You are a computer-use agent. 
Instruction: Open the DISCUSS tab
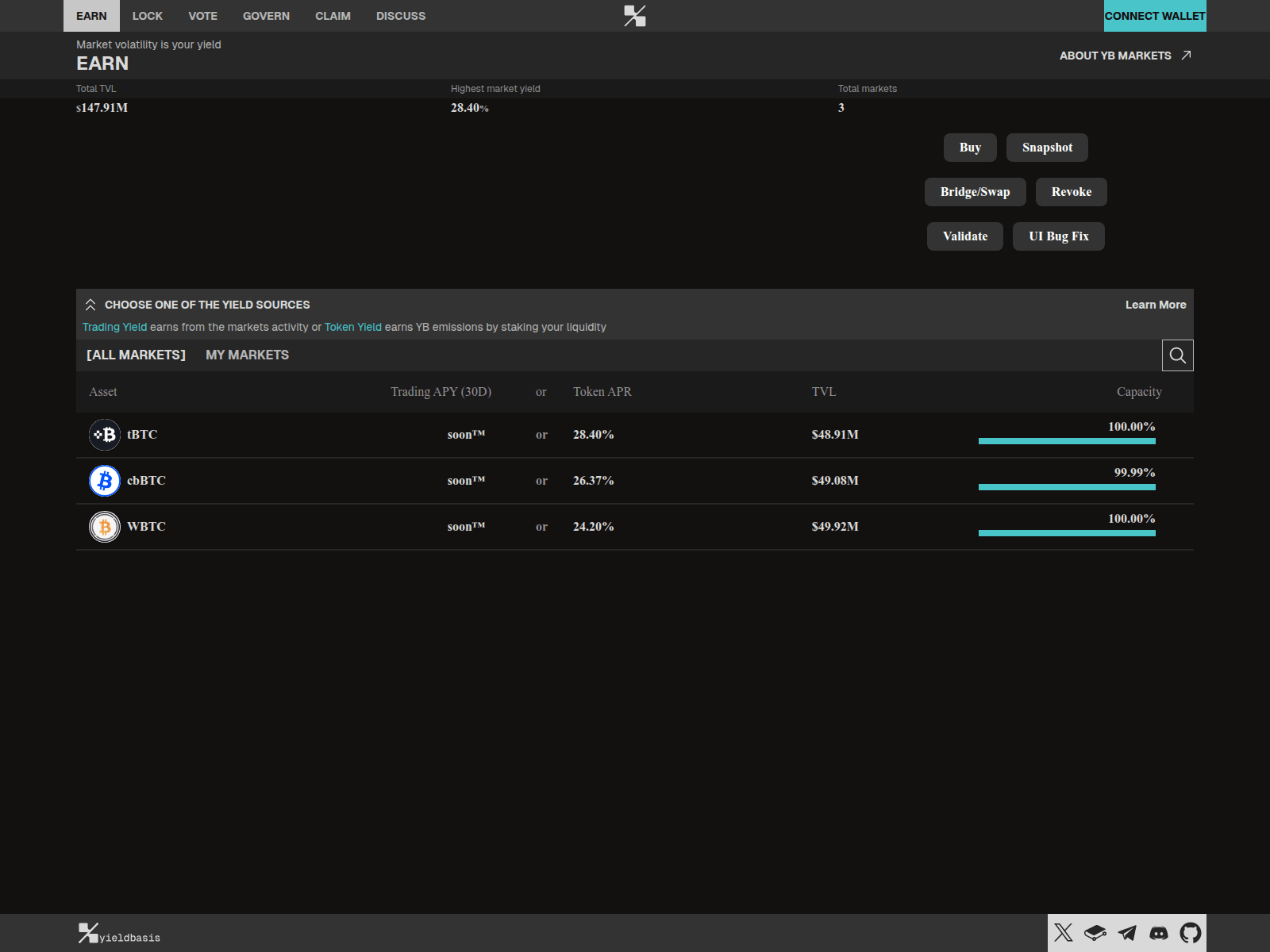(x=401, y=16)
